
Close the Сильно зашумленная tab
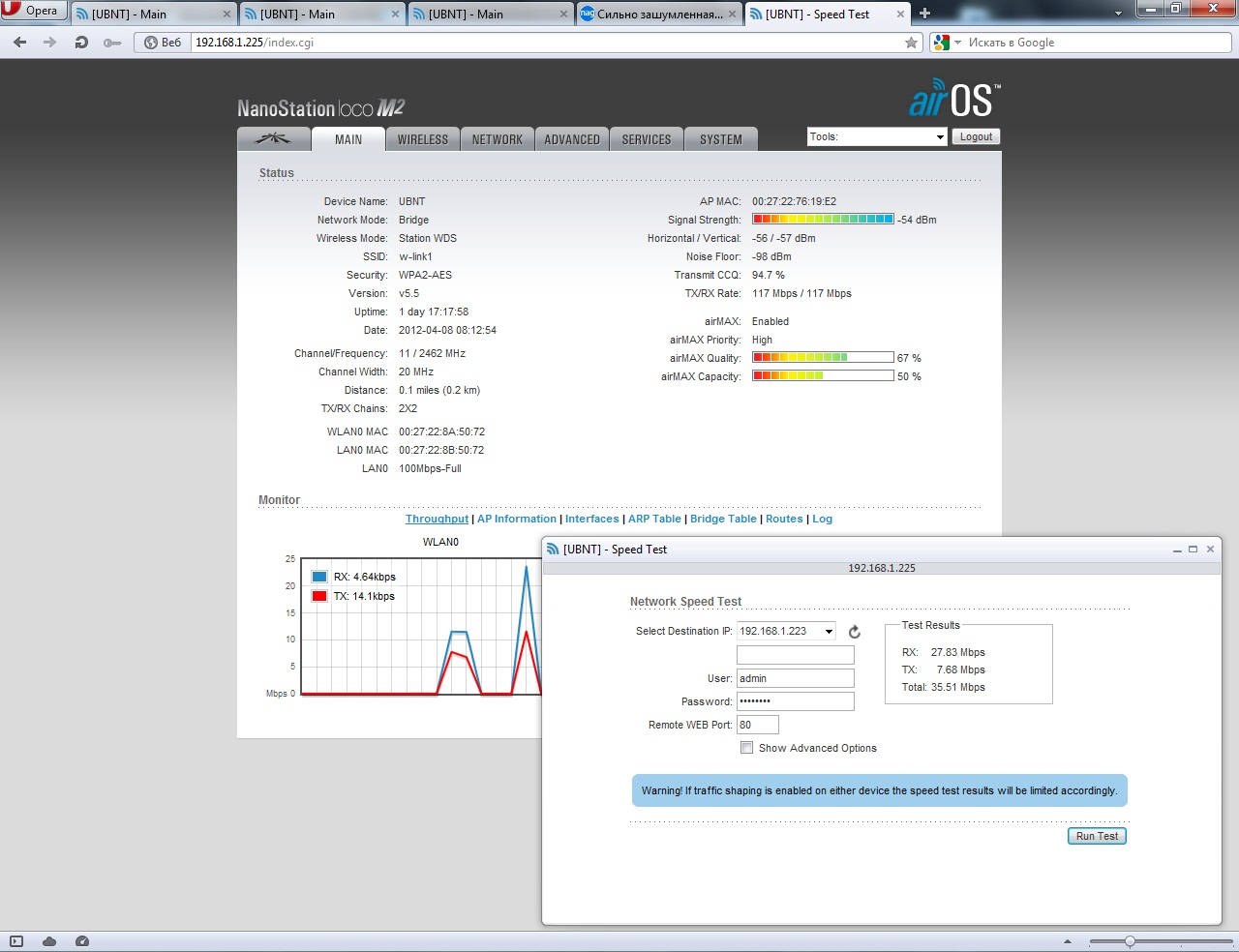(x=732, y=15)
